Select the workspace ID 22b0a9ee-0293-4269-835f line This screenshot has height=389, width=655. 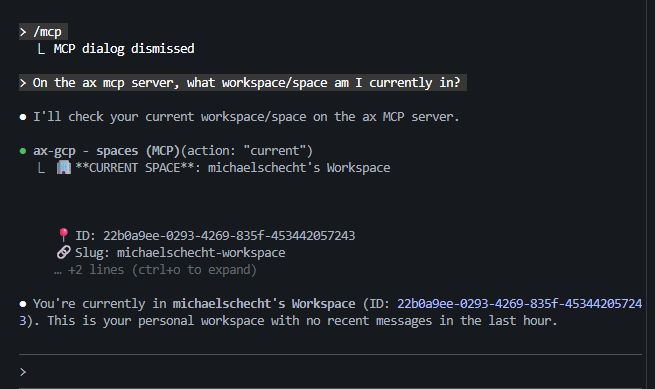(x=215, y=236)
